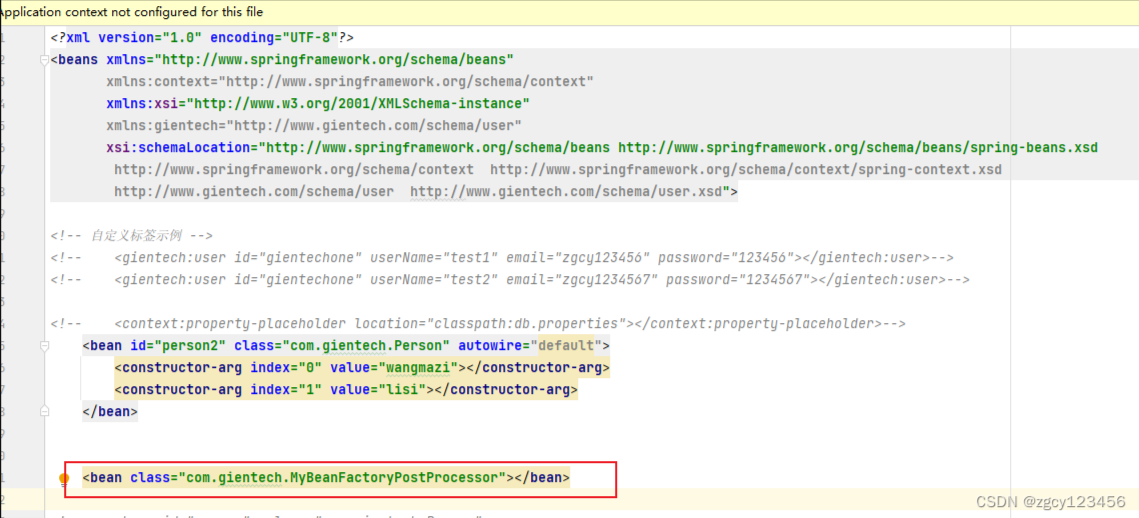Click the xmlns:context attribute line
This screenshot has width=1139, height=518.
point(350,81)
